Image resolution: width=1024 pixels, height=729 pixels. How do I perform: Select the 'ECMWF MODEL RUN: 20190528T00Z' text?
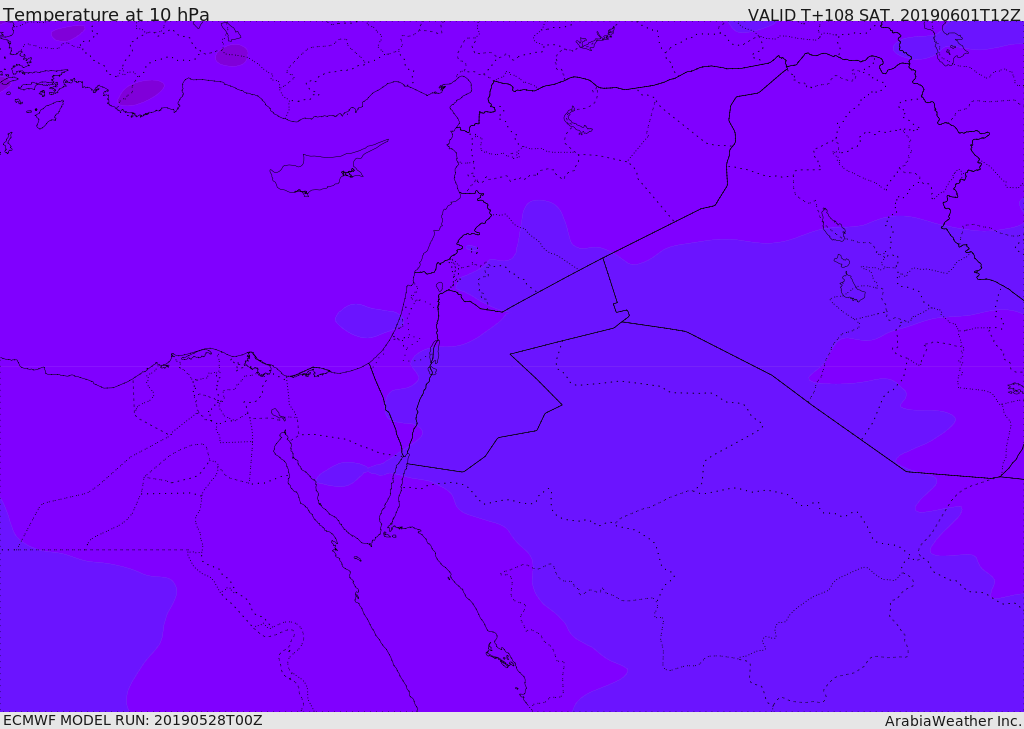point(133,721)
